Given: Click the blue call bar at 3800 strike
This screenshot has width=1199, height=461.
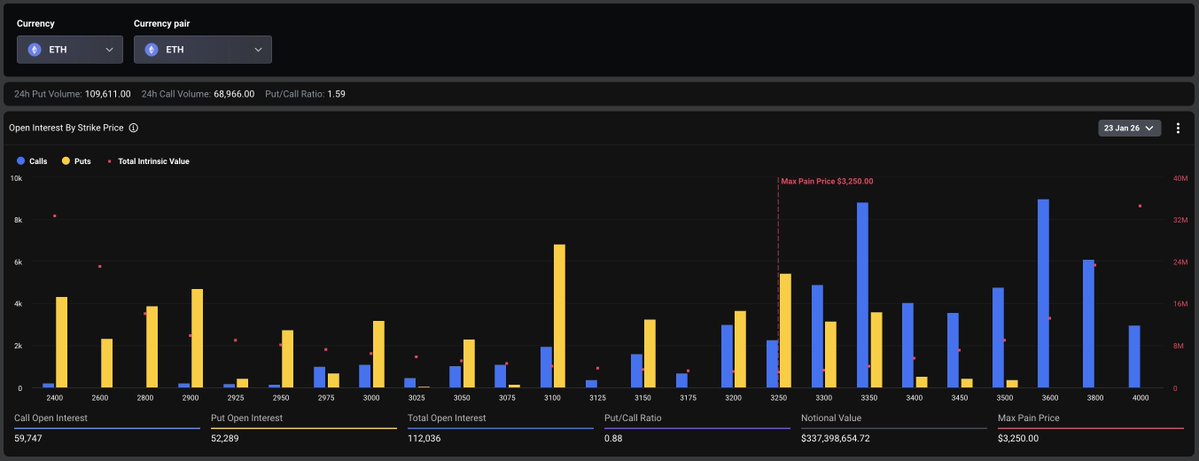Looking at the screenshot, I should pyautogui.click(x=1089, y=324).
